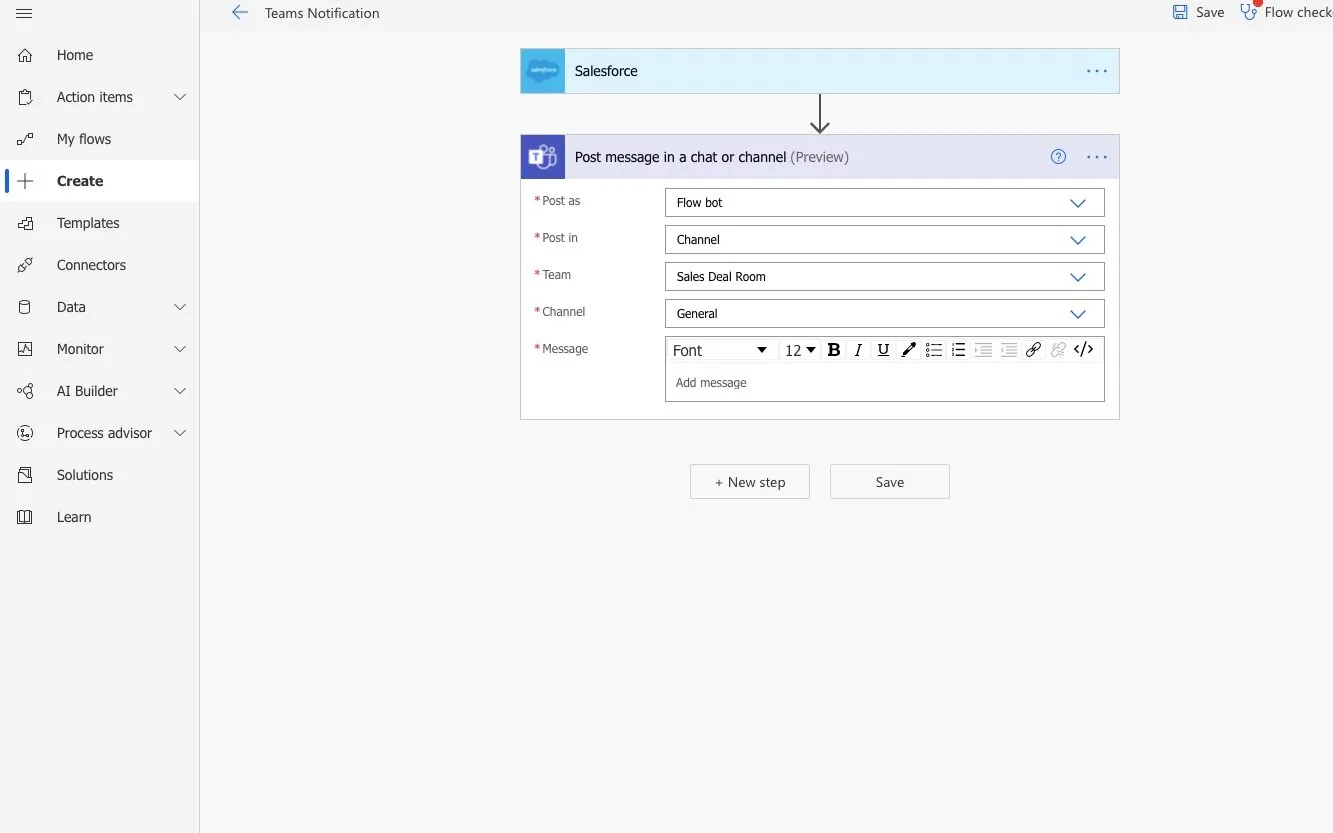Open My flows in sidebar

100,139
